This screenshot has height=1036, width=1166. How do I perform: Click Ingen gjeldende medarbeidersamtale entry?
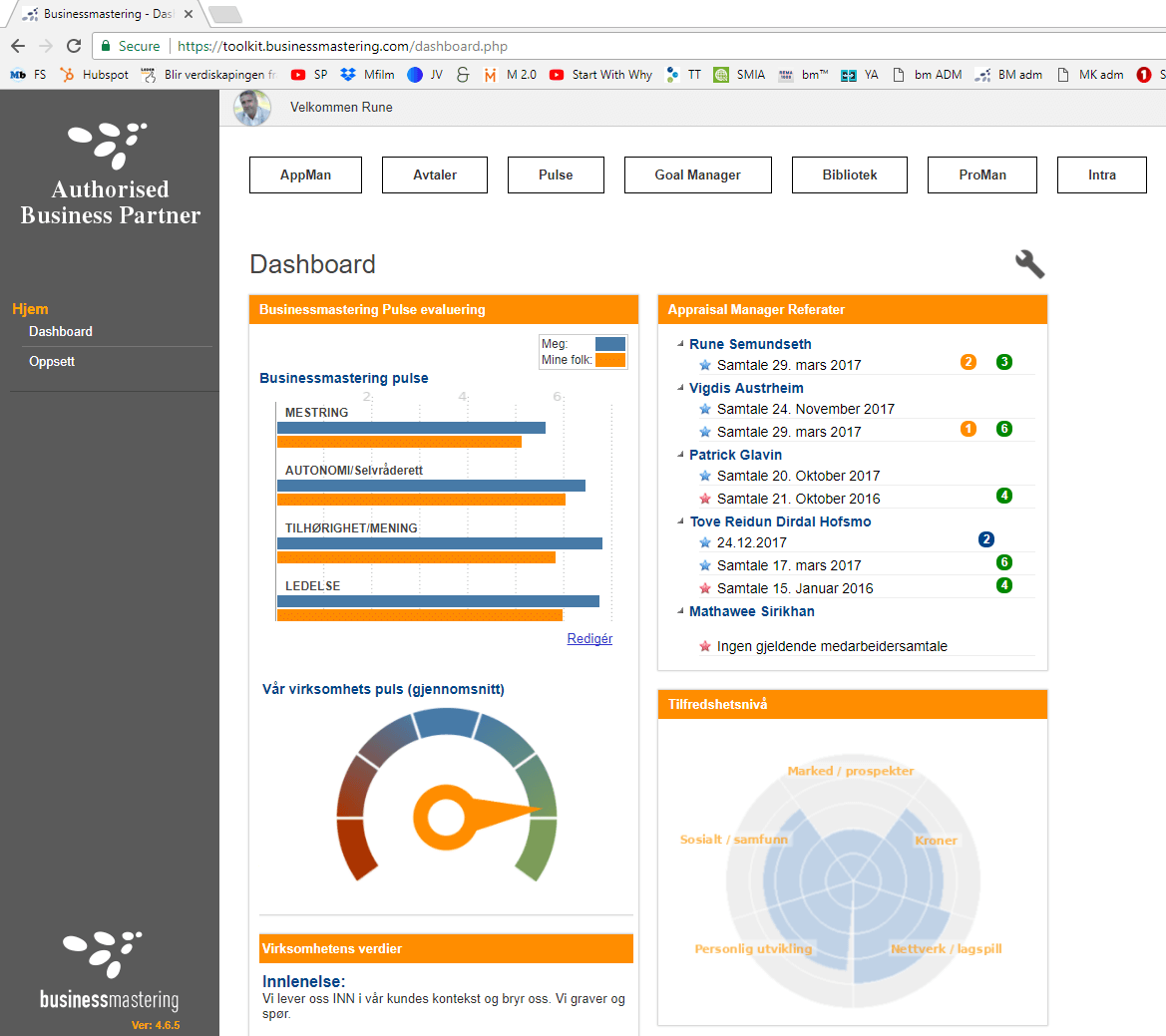832,646
